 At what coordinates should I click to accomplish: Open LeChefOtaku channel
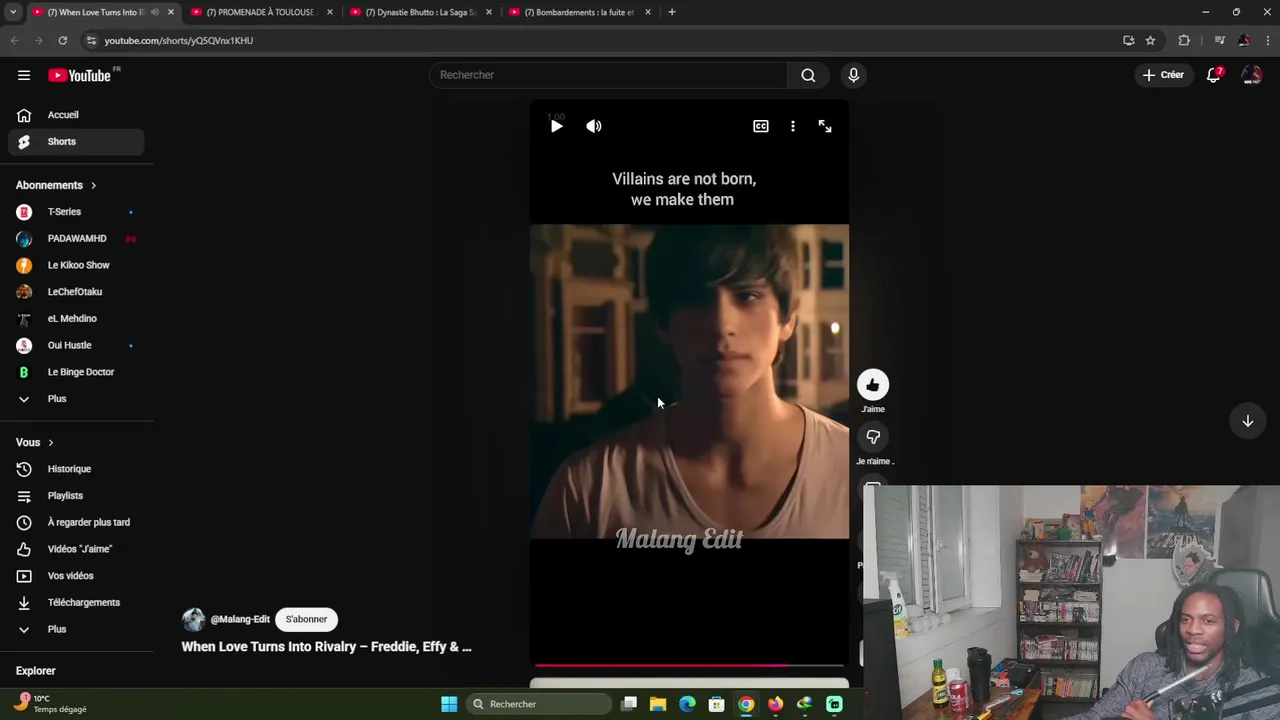point(76,292)
